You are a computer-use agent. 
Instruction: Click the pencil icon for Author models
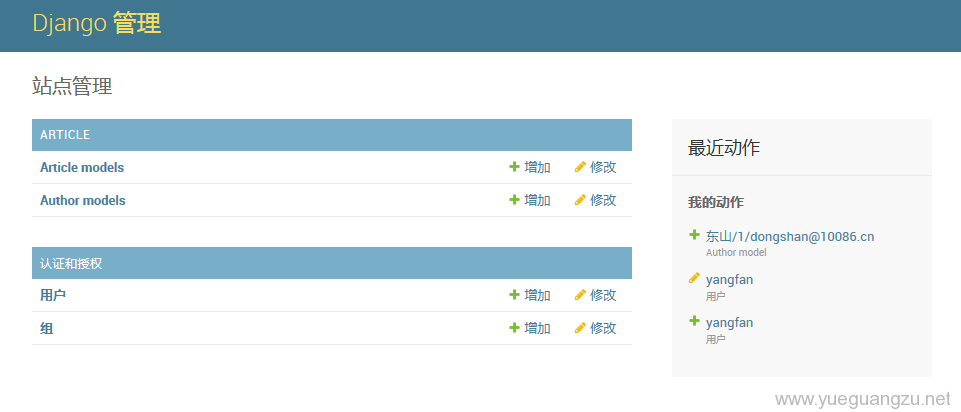[x=580, y=200]
